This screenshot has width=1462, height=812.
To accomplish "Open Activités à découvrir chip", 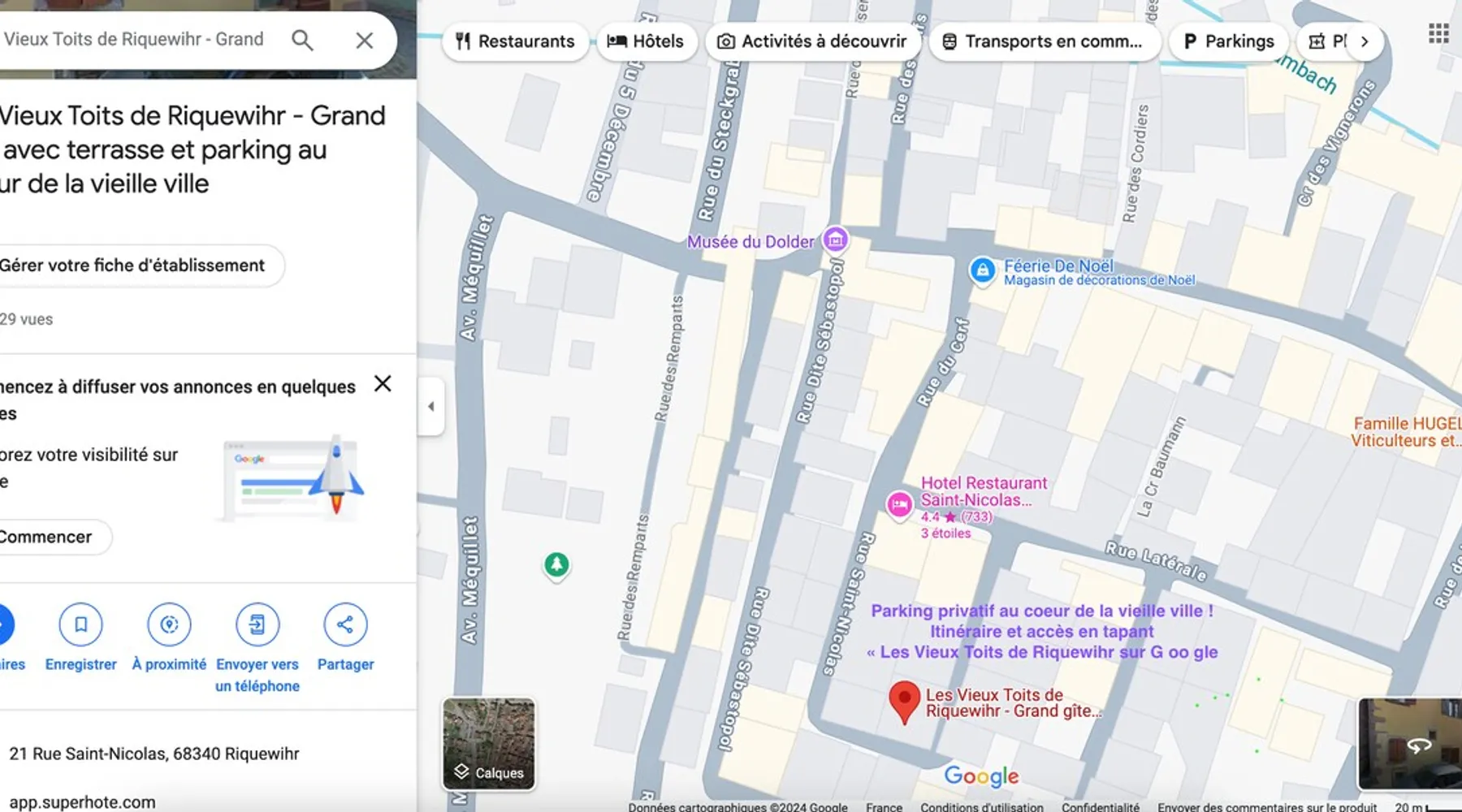I will (813, 41).
